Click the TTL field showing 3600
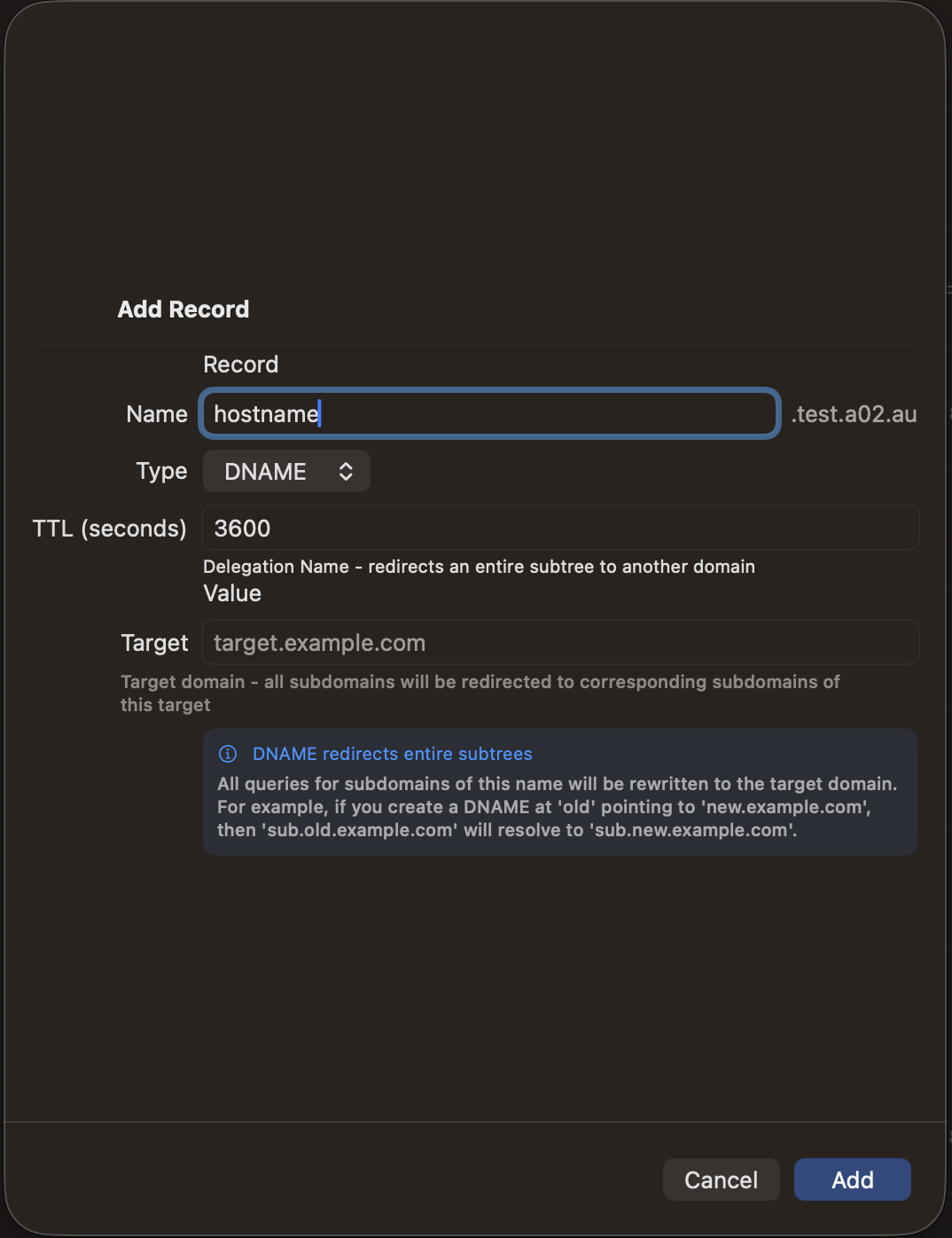 560,528
